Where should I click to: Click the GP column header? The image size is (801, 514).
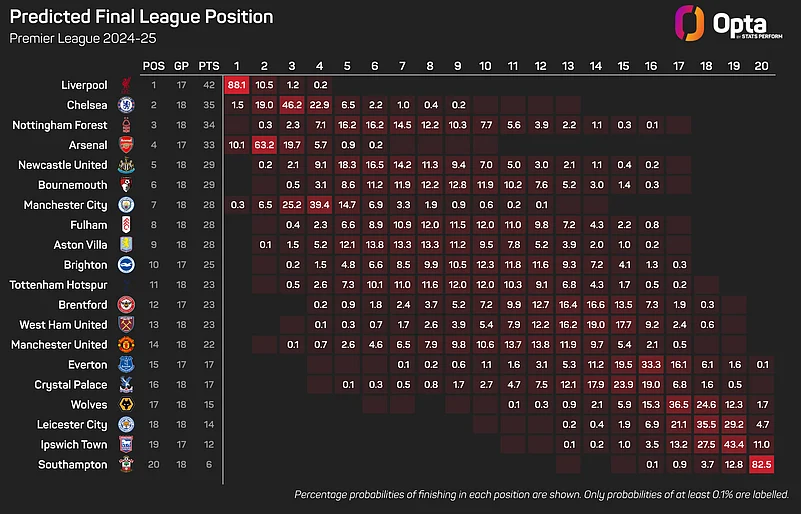182,65
